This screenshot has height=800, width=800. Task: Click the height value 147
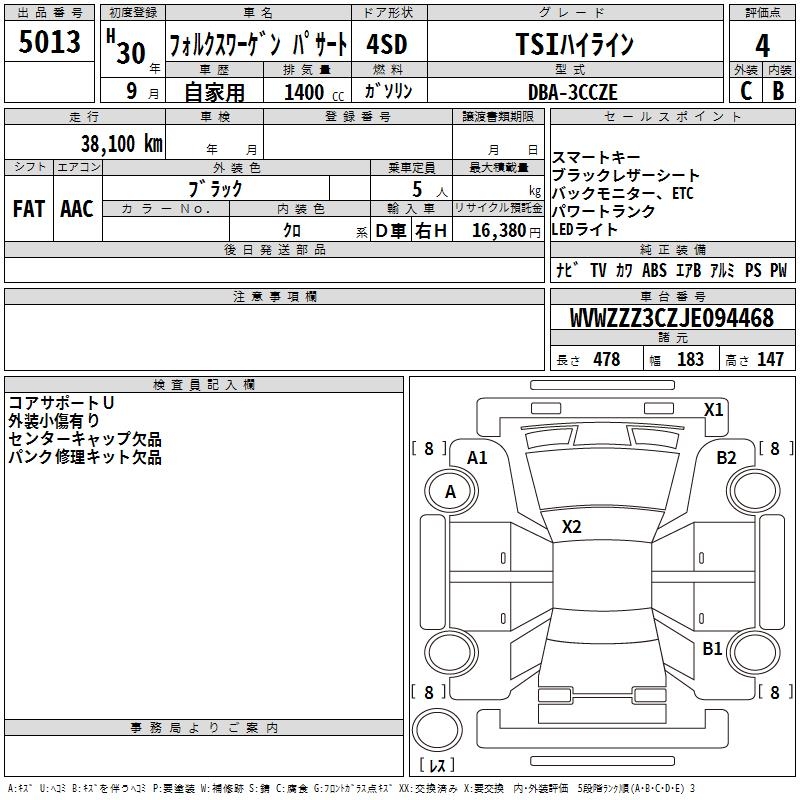pyautogui.click(x=770, y=359)
